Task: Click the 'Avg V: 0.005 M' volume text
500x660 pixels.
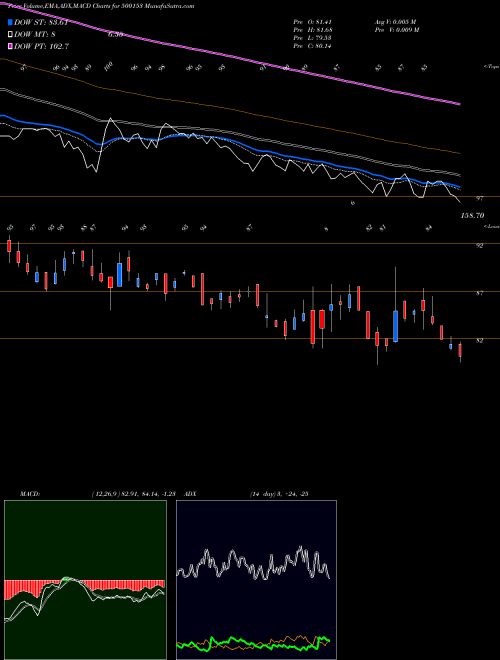Action: pos(395,22)
